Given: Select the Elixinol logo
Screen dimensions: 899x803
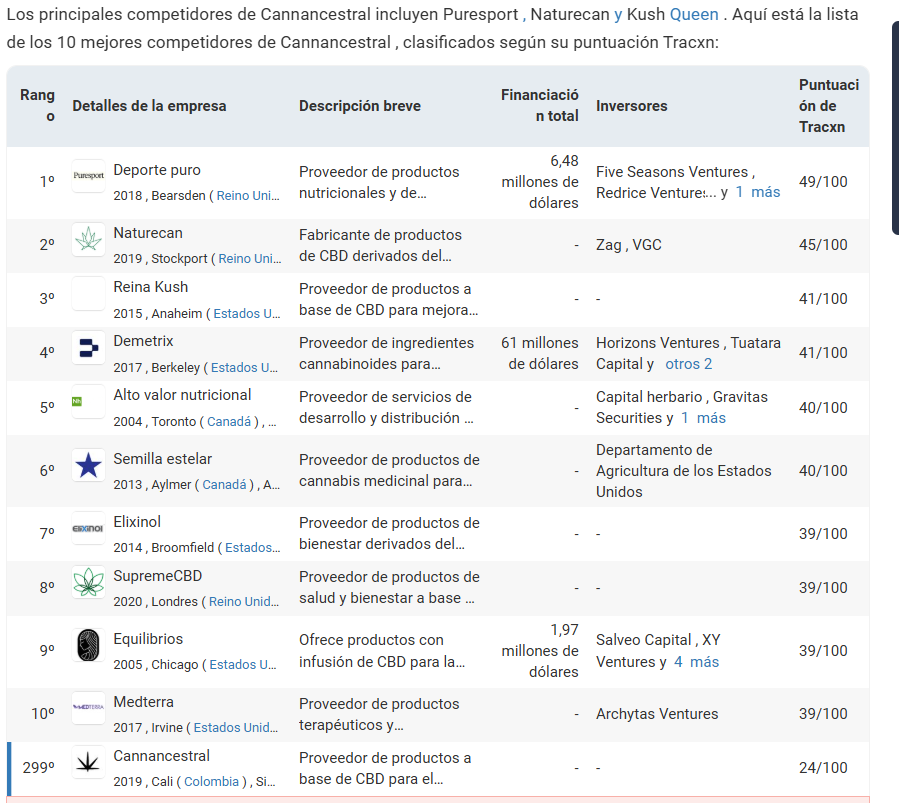Looking at the screenshot, I should coord(88,528).
